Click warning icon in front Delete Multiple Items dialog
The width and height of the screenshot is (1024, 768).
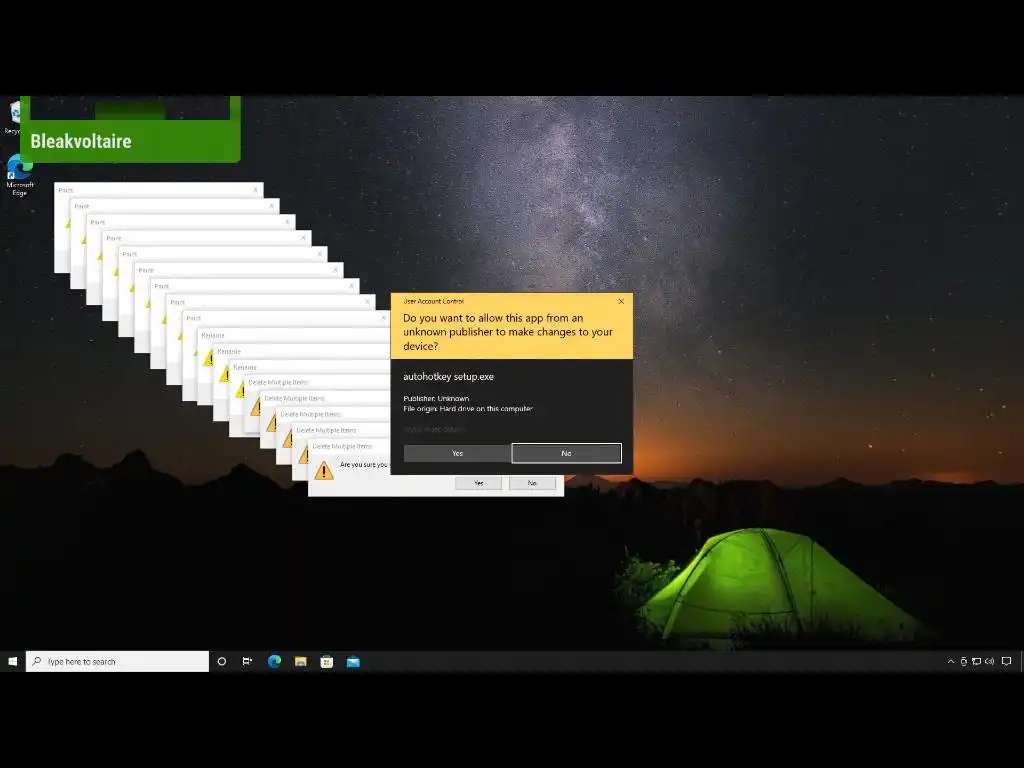click(323, 470)
